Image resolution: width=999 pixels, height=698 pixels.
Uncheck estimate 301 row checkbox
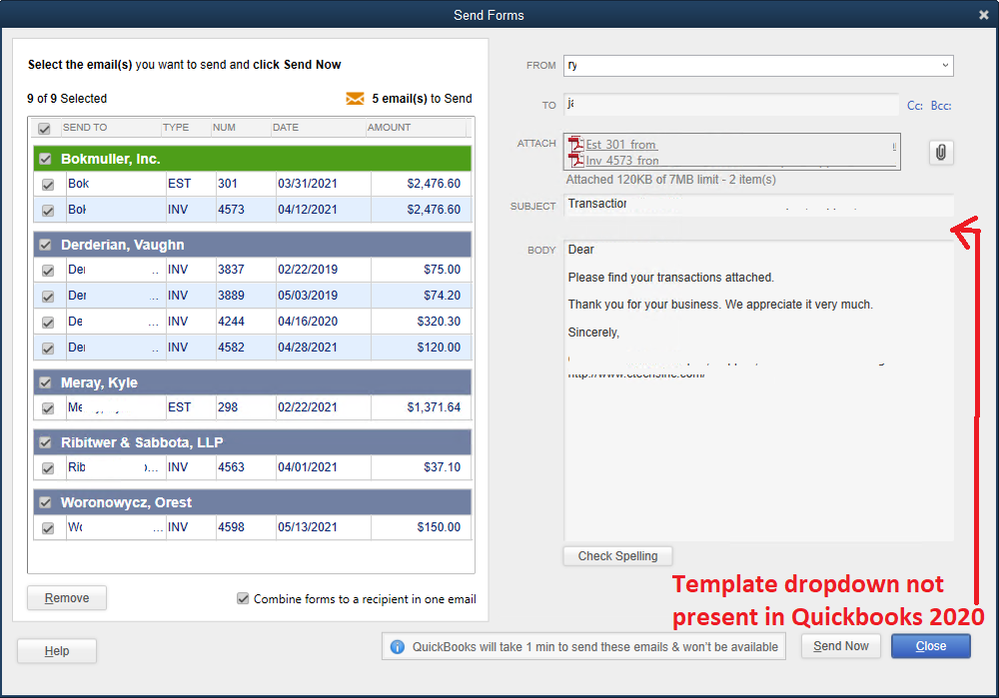(x=48, y=185)
